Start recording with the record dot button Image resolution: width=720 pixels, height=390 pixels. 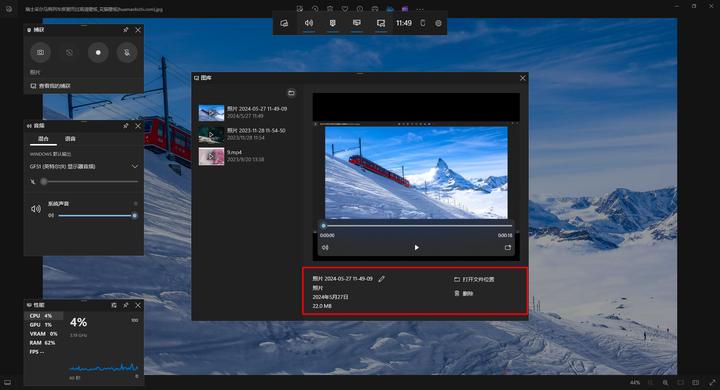point(98,52)
